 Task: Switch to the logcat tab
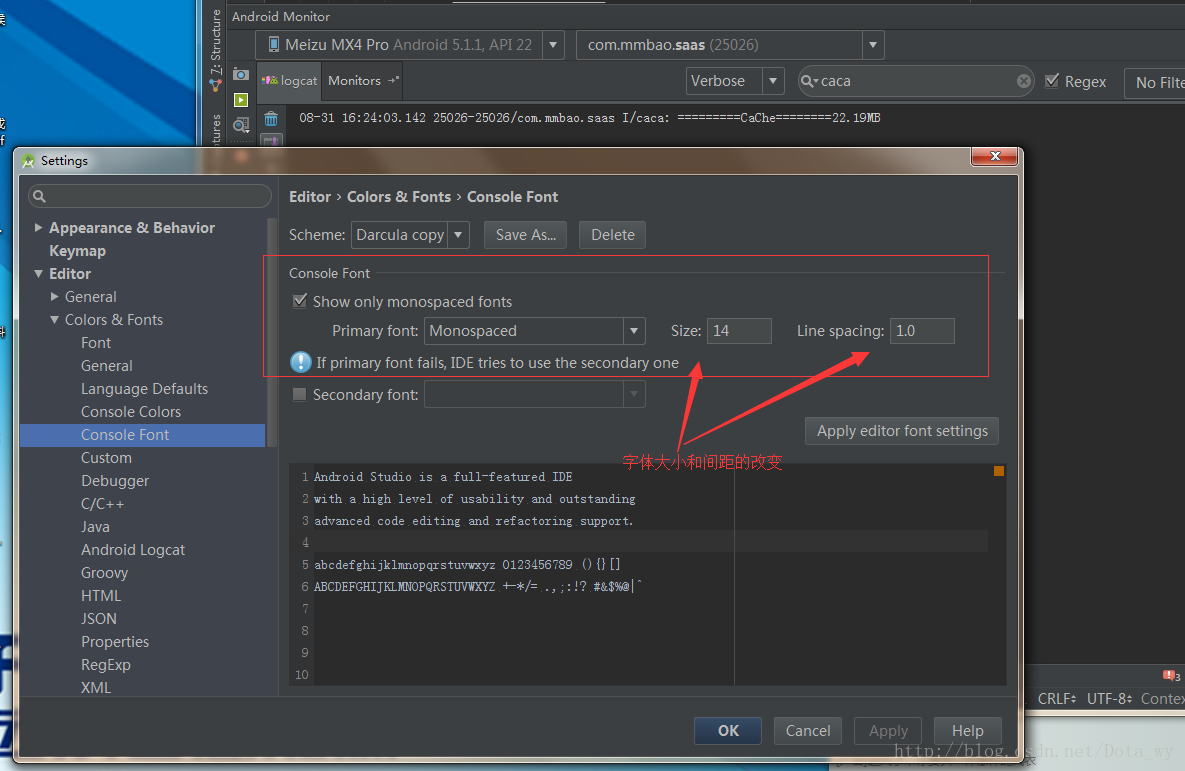click(x=289, y=81)
